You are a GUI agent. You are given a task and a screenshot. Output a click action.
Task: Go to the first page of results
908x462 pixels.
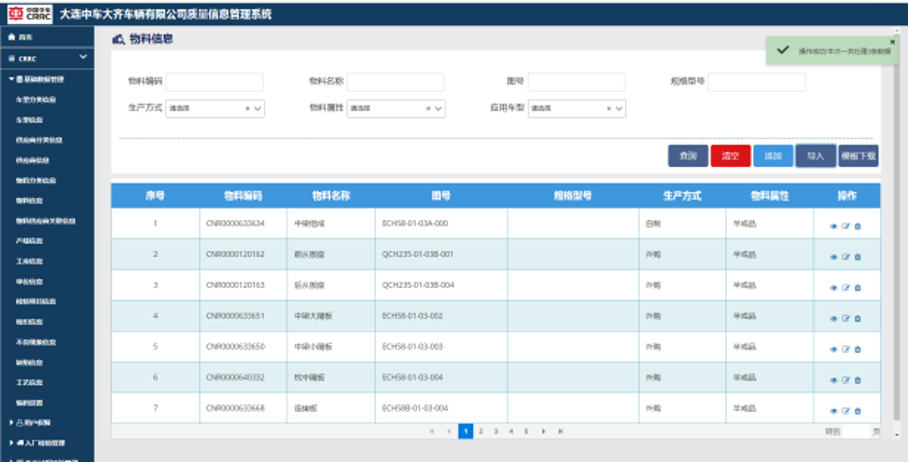pos(431,431)
